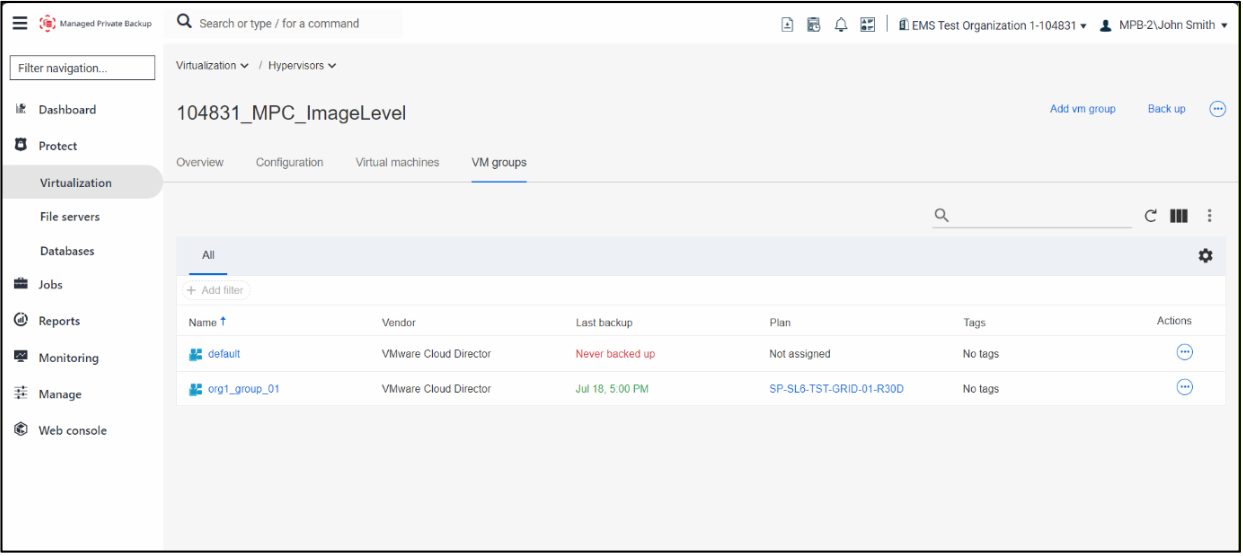Open MPB-2\John Smith user menu

(x=1163, y=25)
